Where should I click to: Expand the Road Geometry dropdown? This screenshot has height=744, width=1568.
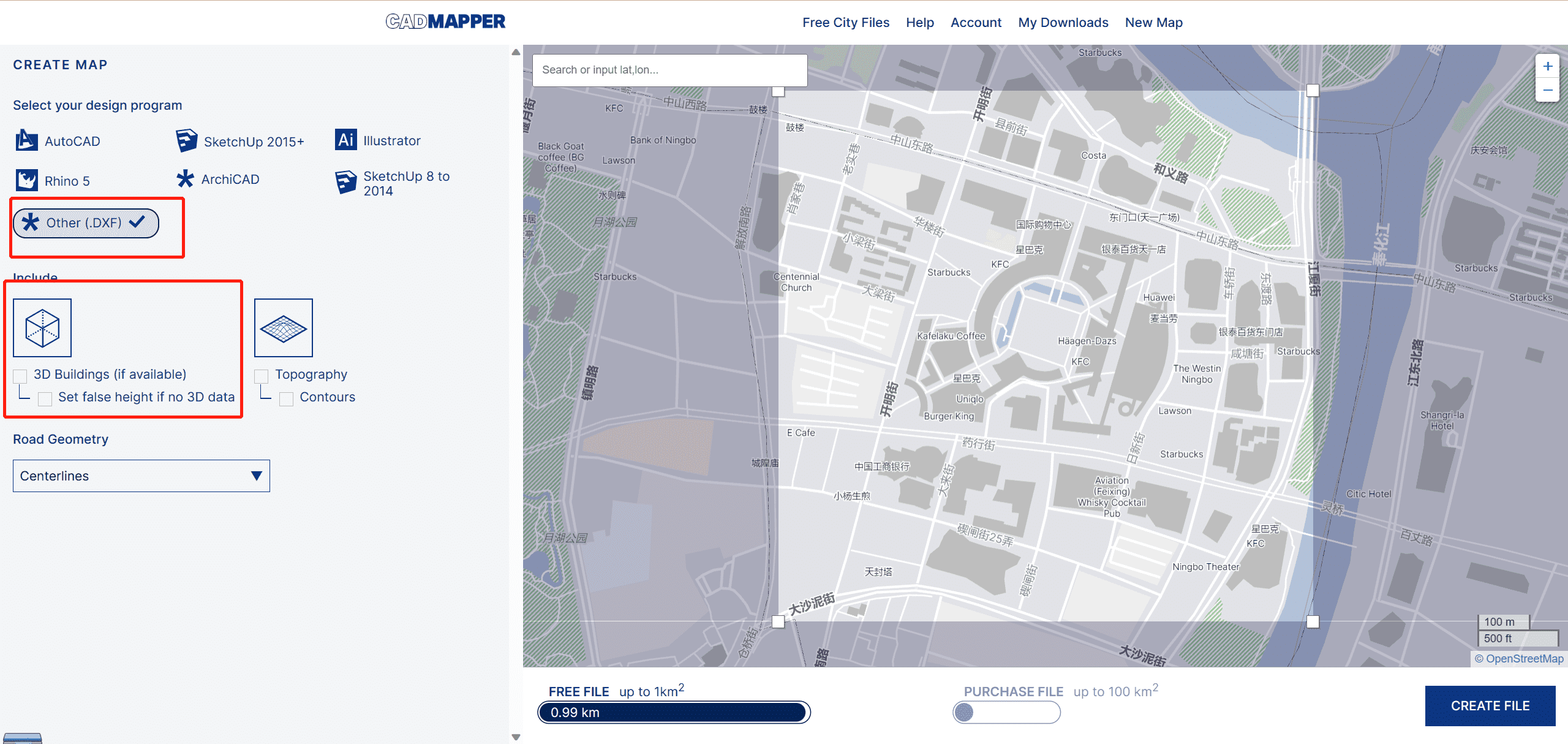(x=141, y=476)
